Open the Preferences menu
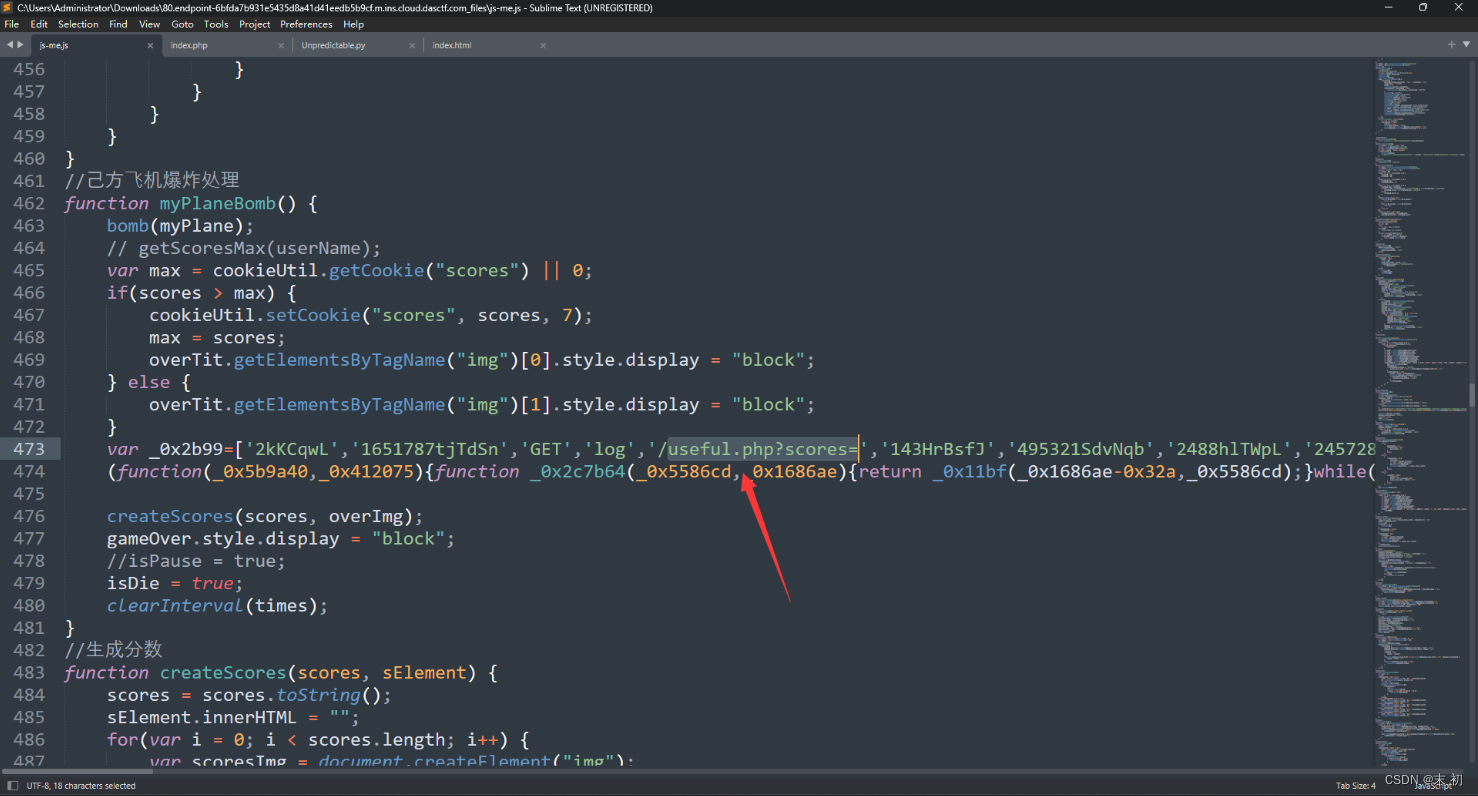Image resolution: width=1478 pixels, height=796 pixels. click(x=306, y=24)
